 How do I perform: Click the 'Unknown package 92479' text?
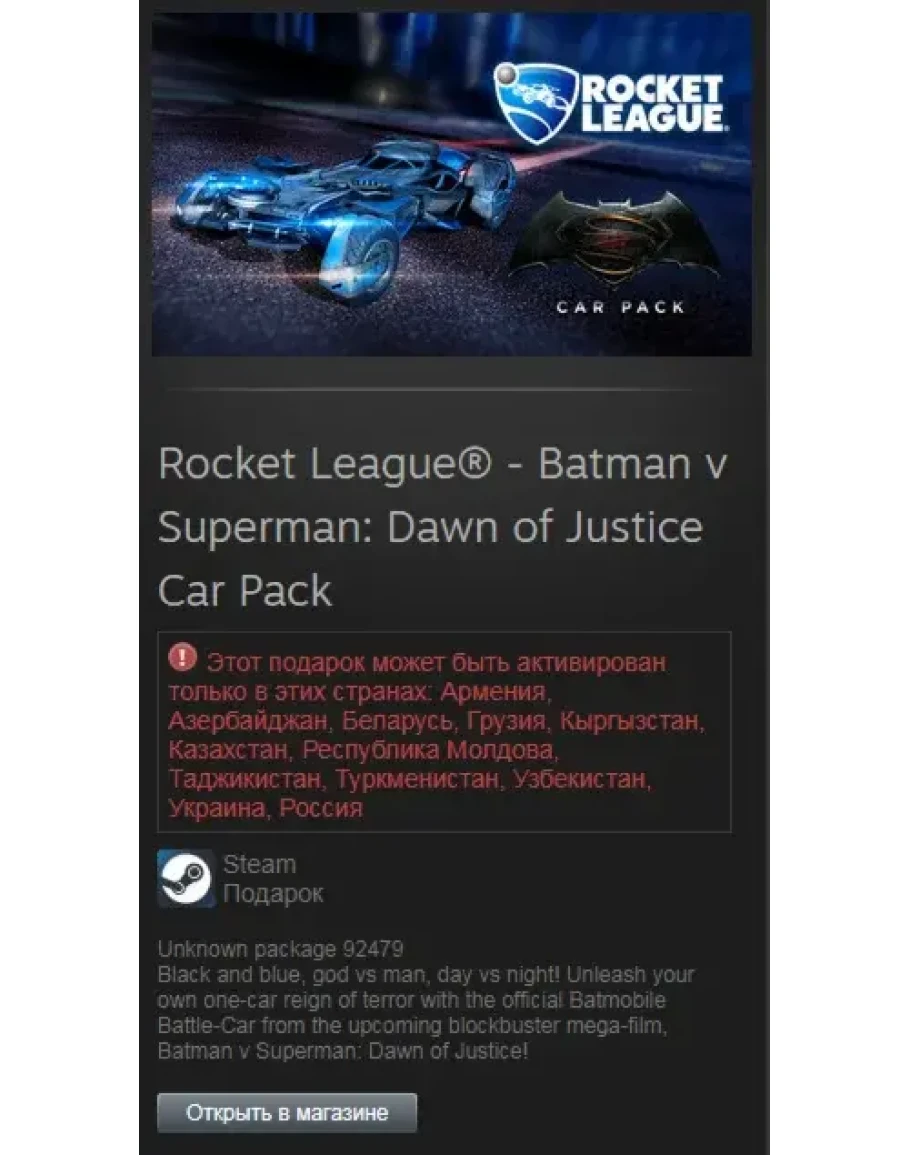(281, 949)
